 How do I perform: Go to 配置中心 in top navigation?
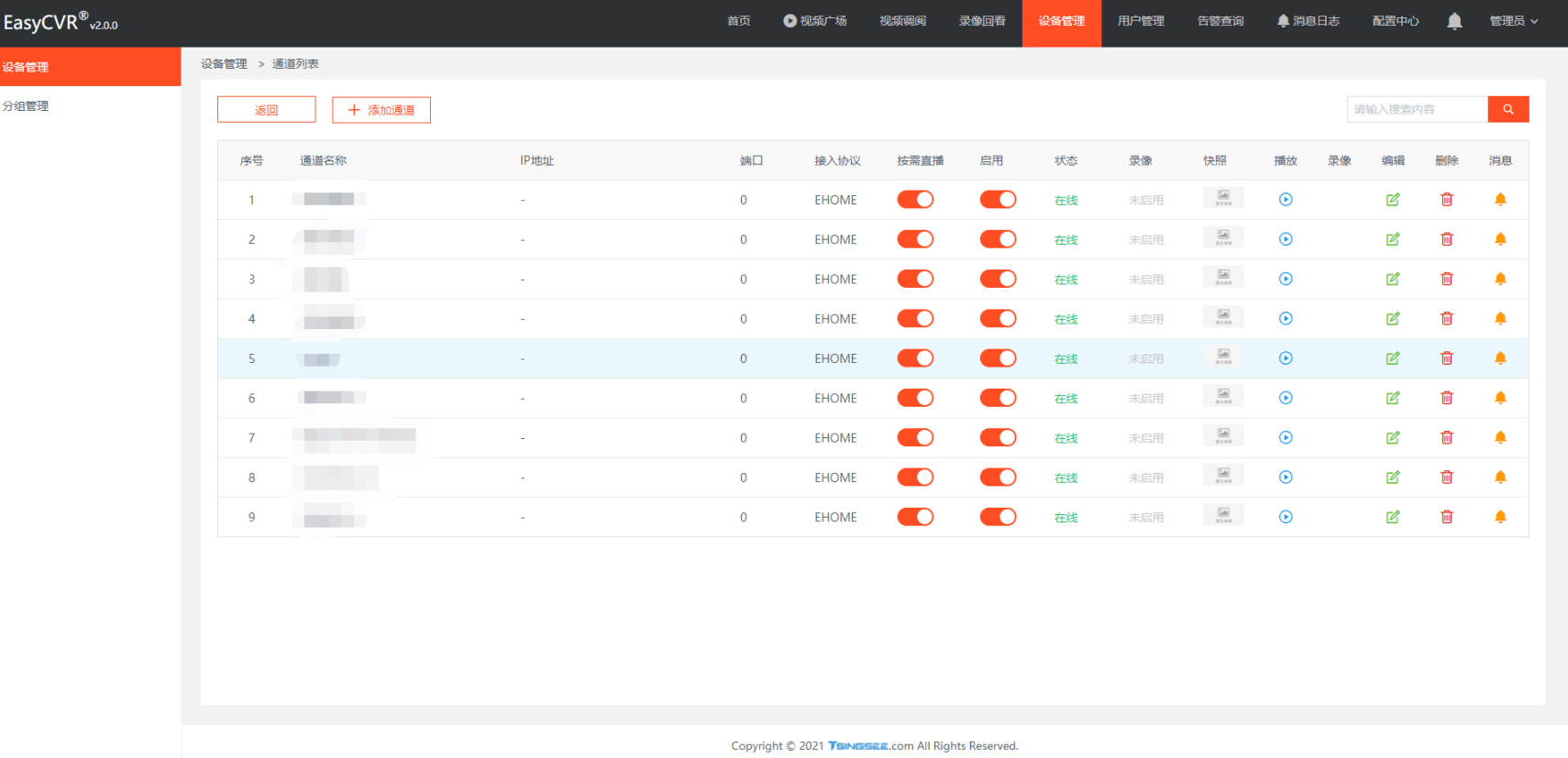point(1395,21)
